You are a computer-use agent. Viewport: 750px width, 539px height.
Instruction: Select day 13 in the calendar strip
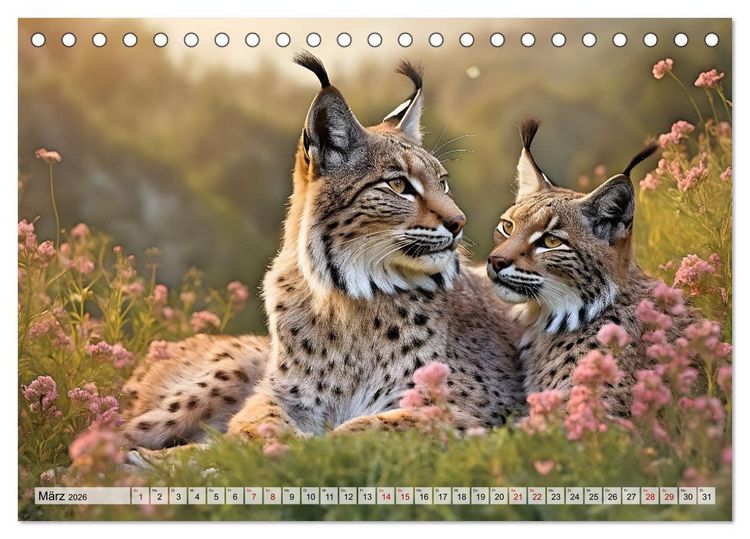[367, 496]
